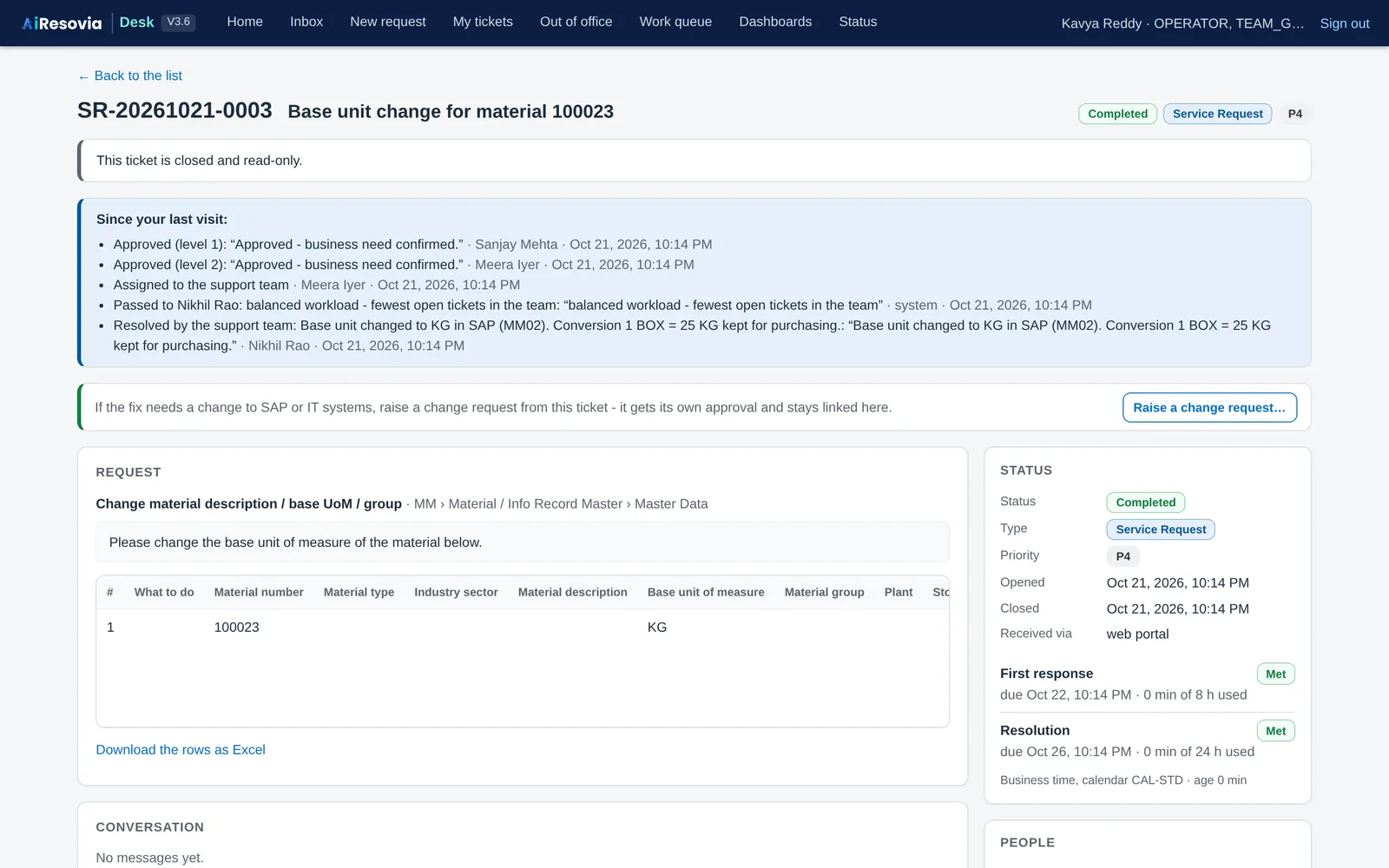Click the Raise a change request button

tap(1209, 407)
